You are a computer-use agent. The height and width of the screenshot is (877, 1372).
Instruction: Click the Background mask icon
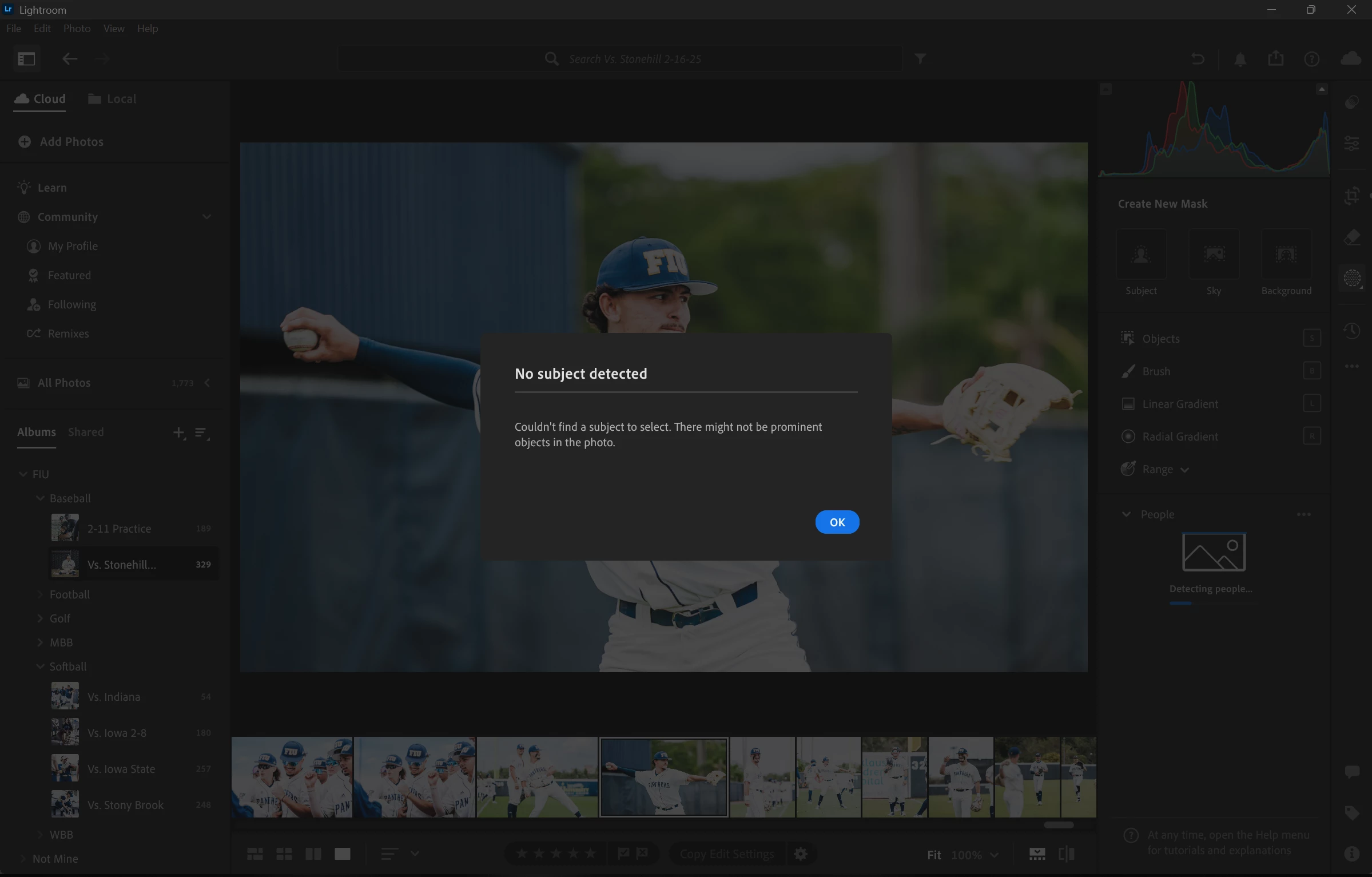pyautogui.click(x=1286, y=255)
